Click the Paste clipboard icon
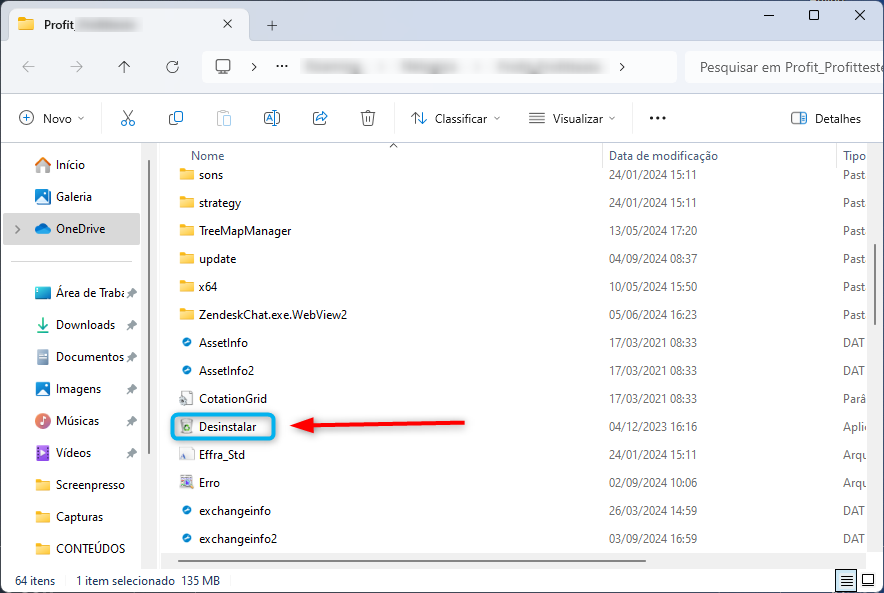 (x=224, y=118)
